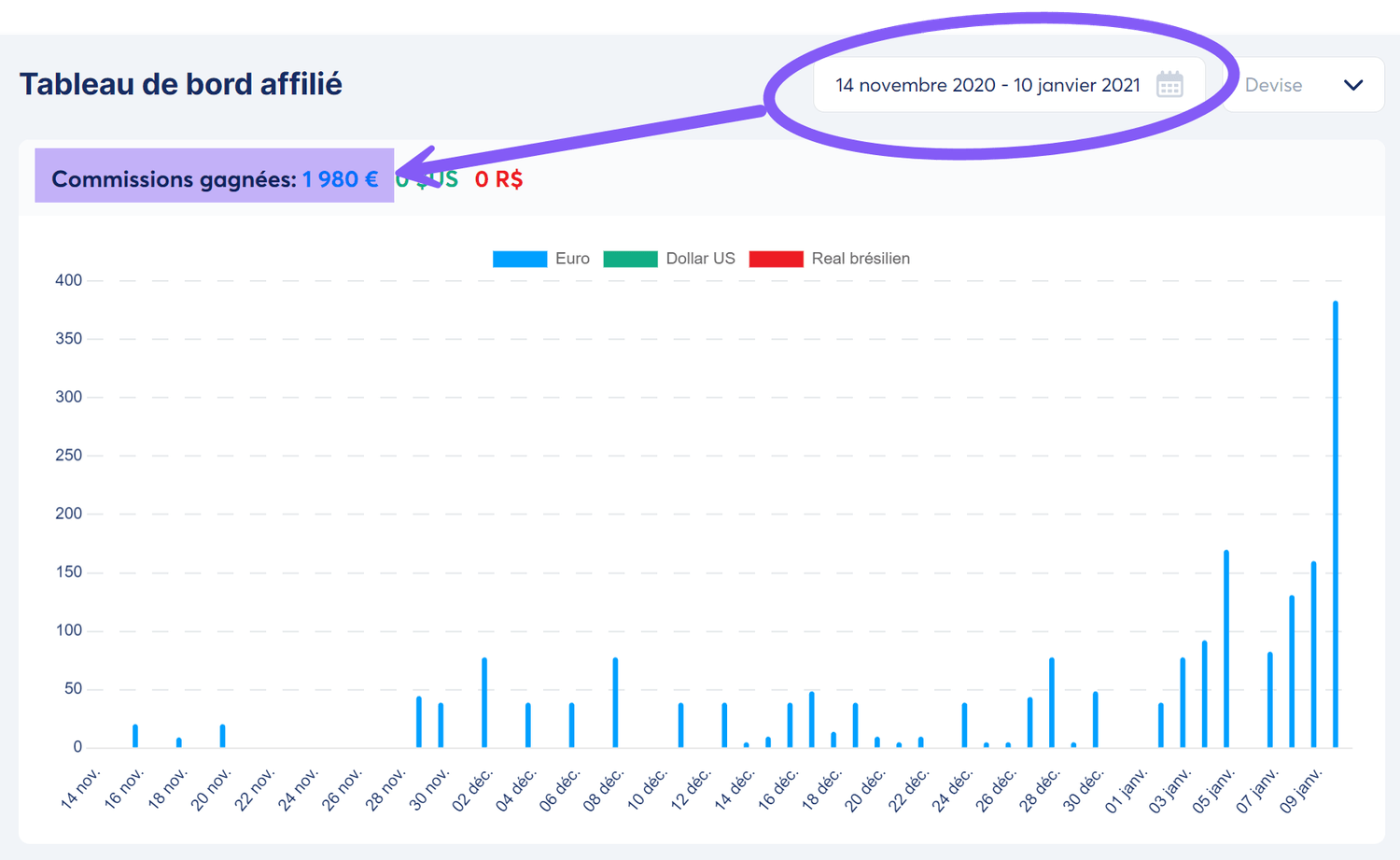
Task: Click the 400 y-axis value label
Action: coord(69,280)
